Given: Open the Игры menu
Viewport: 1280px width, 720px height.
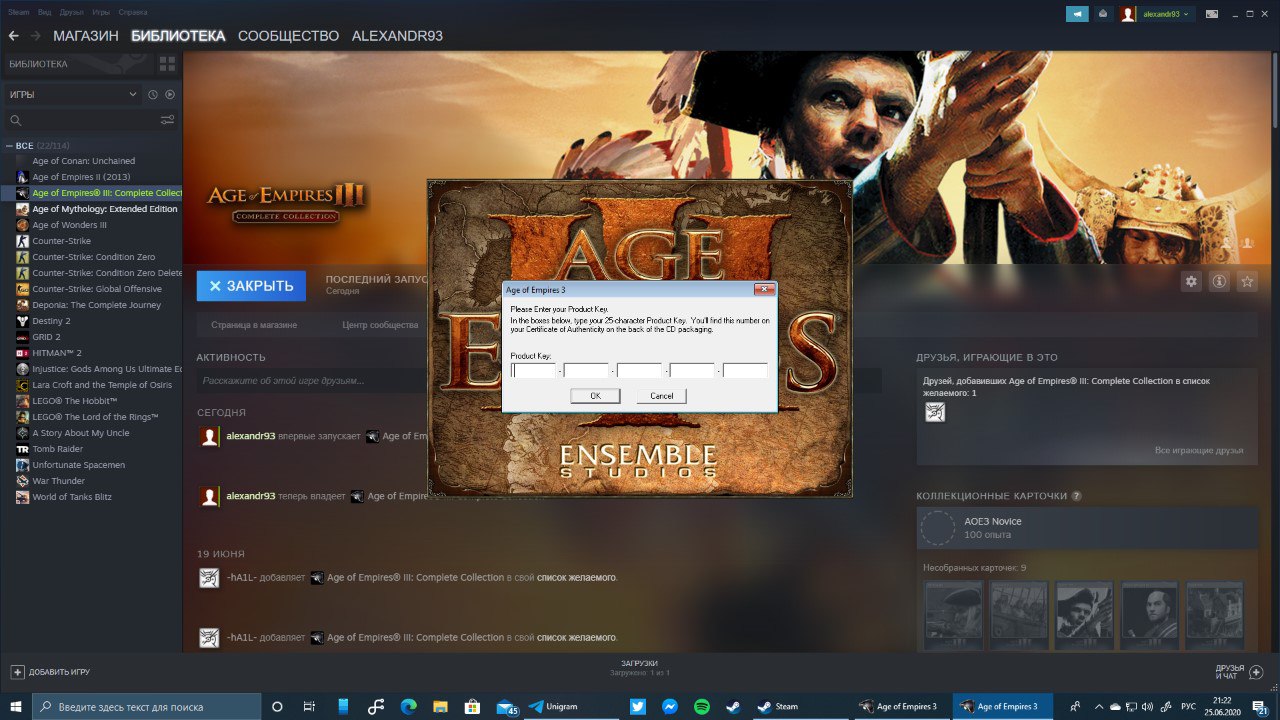Looking at the screenshot, I should pos(101,12).
